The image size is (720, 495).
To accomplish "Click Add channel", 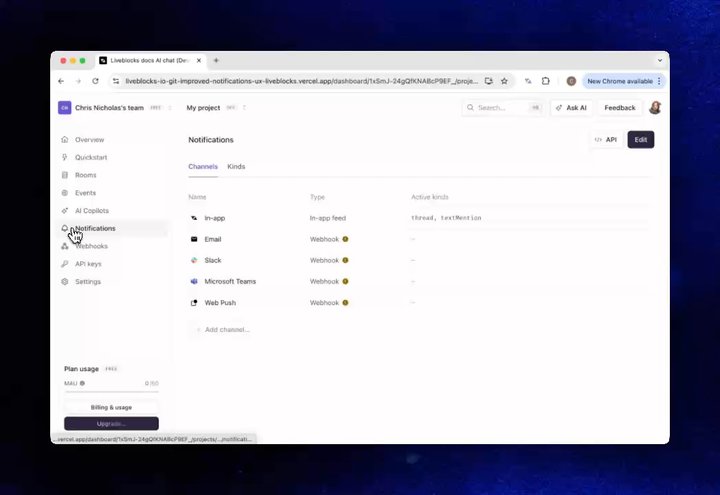I will coord(223,330).
